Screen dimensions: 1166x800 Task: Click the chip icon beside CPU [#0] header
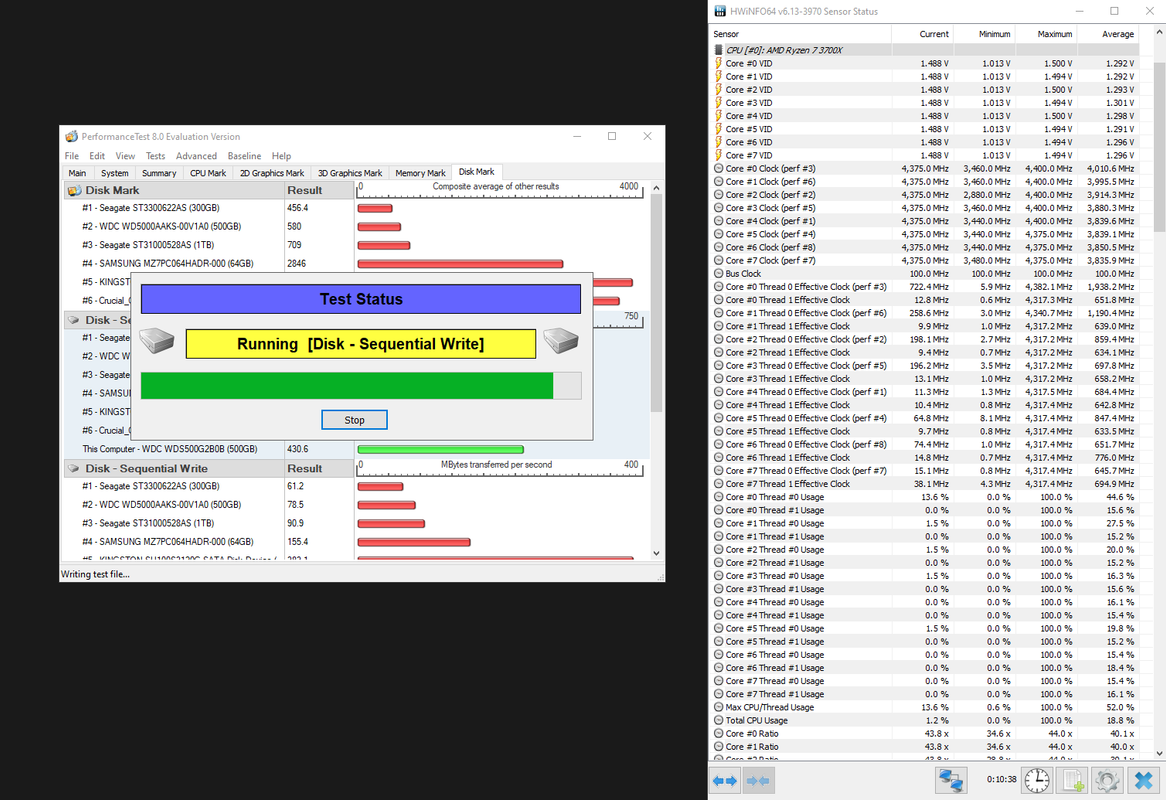[718, 50]
